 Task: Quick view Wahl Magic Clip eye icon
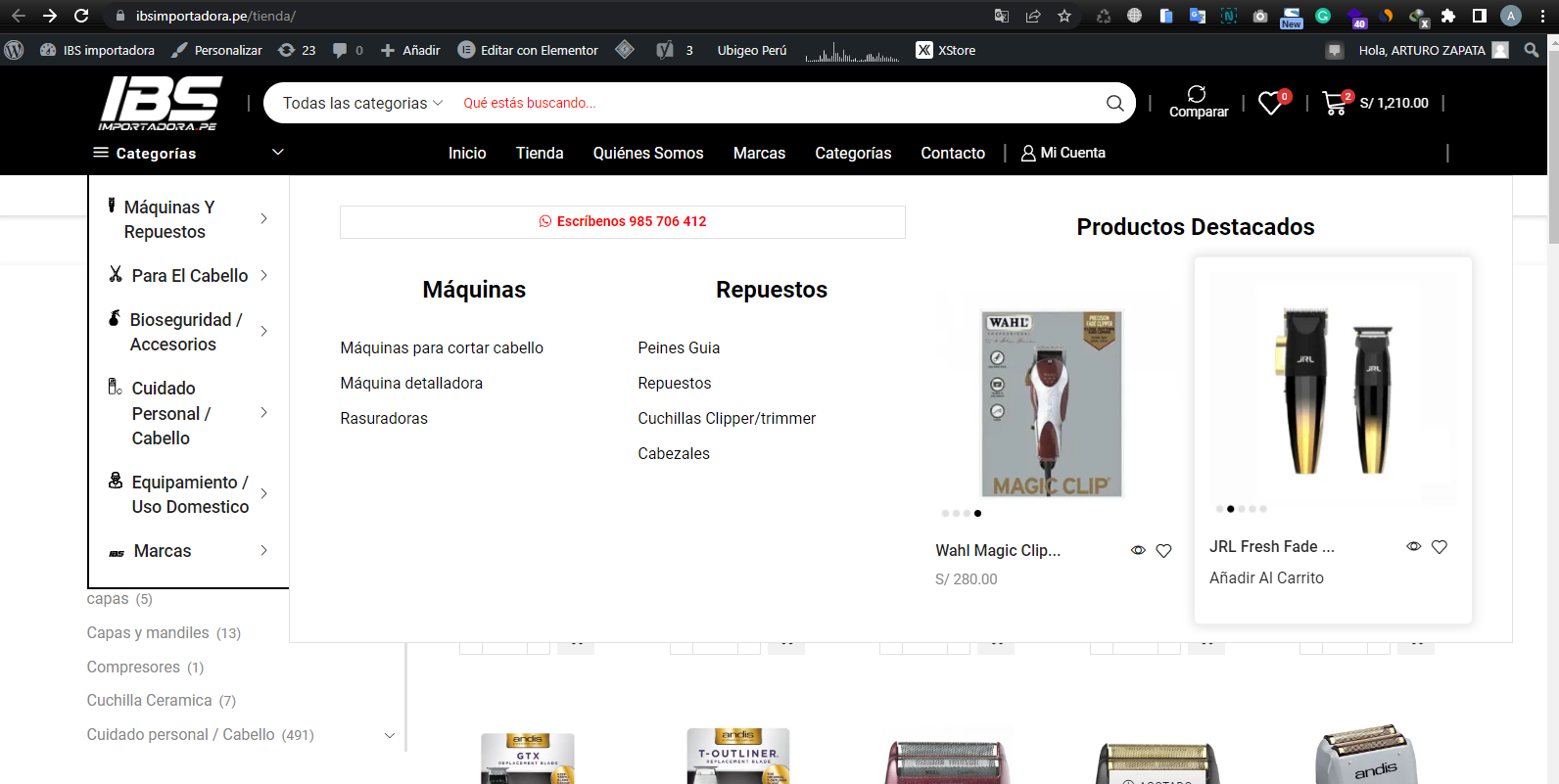coord(1138,551)
